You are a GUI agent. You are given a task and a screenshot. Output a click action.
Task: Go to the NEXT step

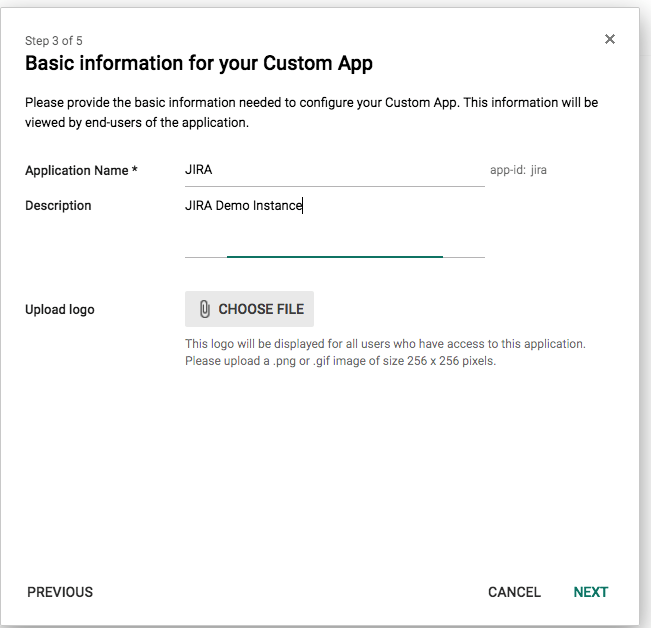click(590, 592)
